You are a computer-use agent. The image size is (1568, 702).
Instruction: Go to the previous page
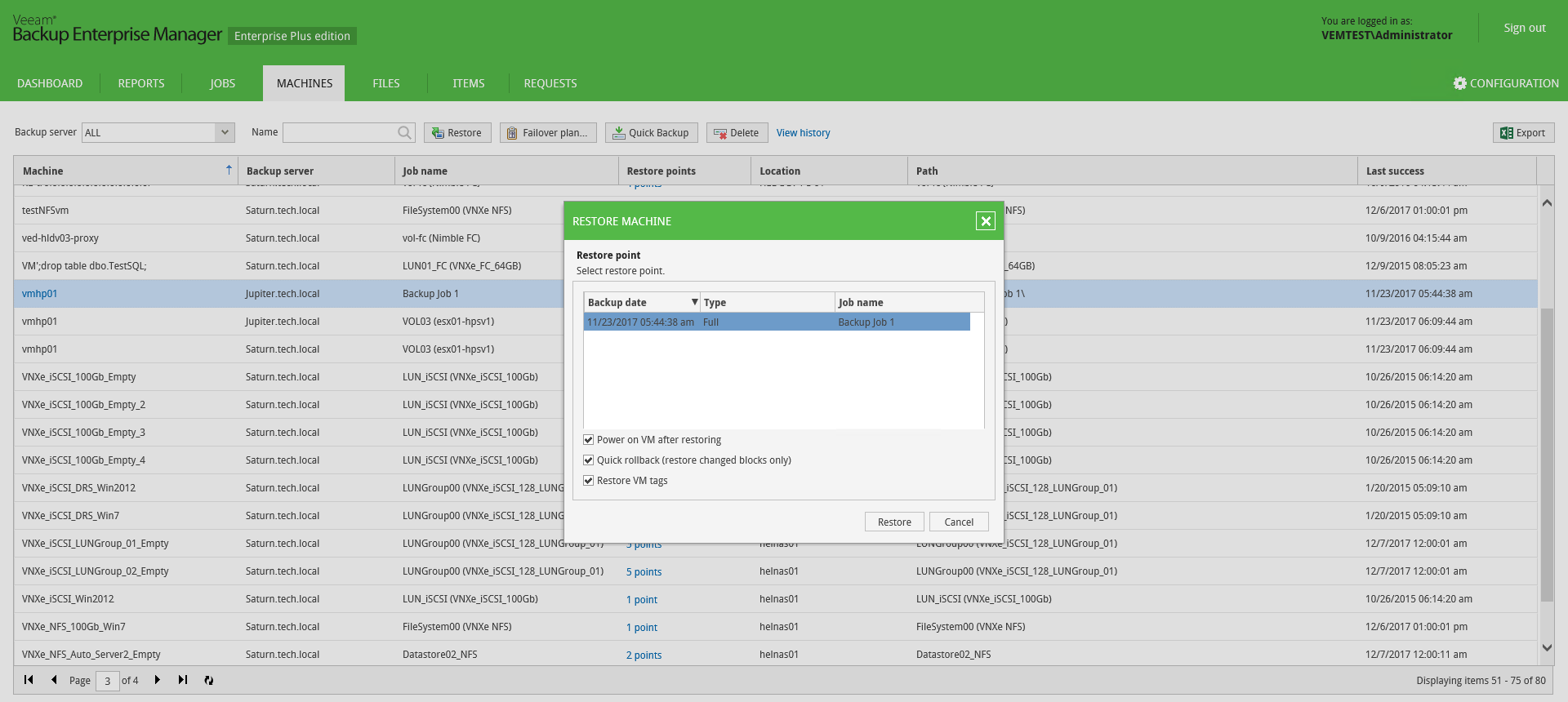coord(54,680)
